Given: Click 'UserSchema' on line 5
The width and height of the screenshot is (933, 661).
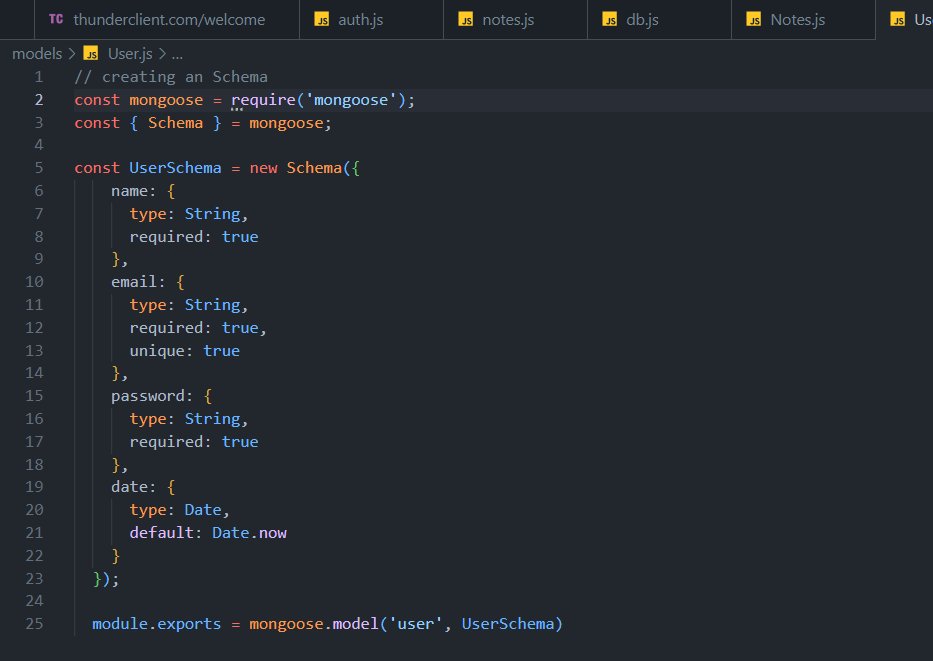Looking at the screenshot, I should pos(176,168).
